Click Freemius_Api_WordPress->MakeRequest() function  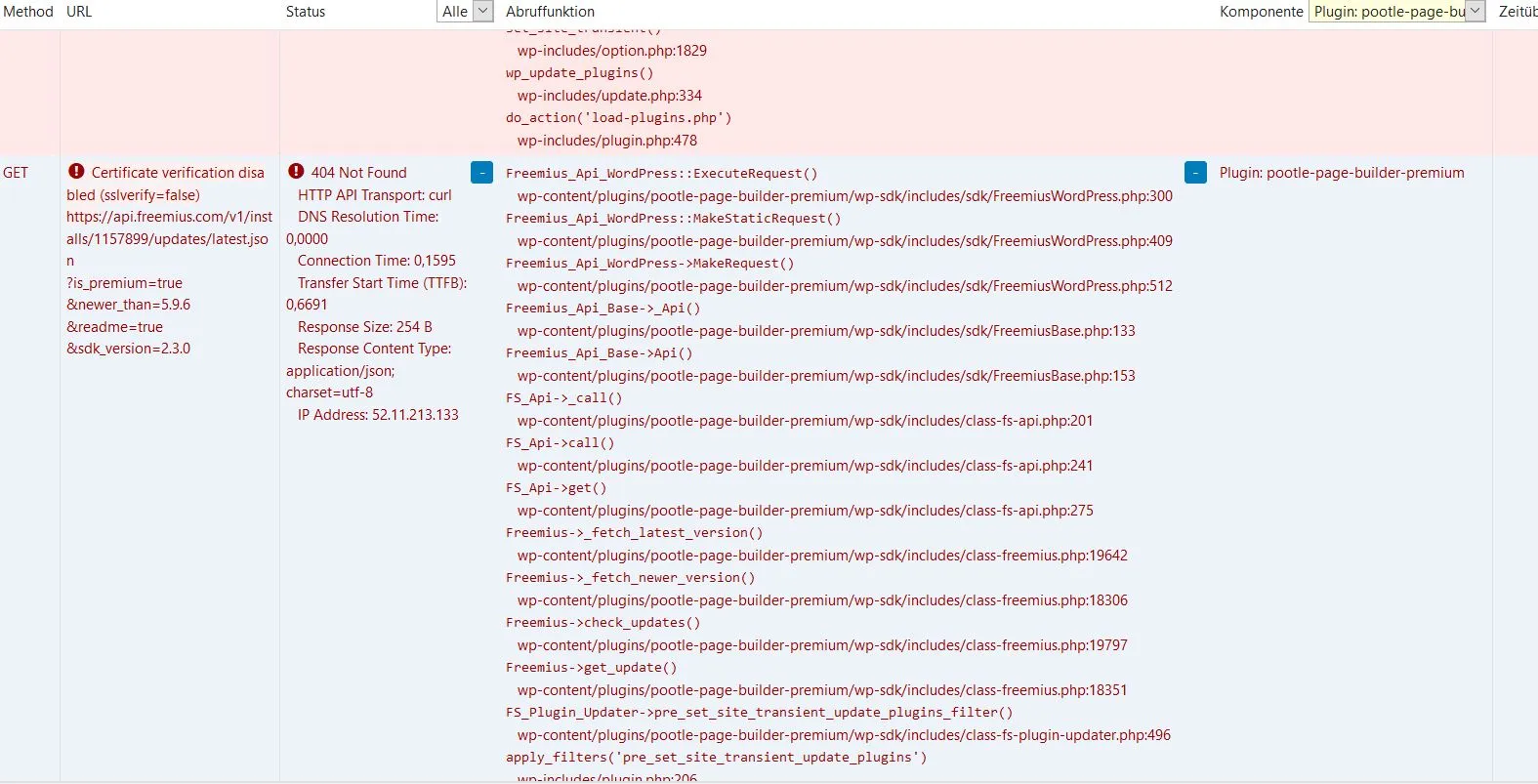point(650,264)
